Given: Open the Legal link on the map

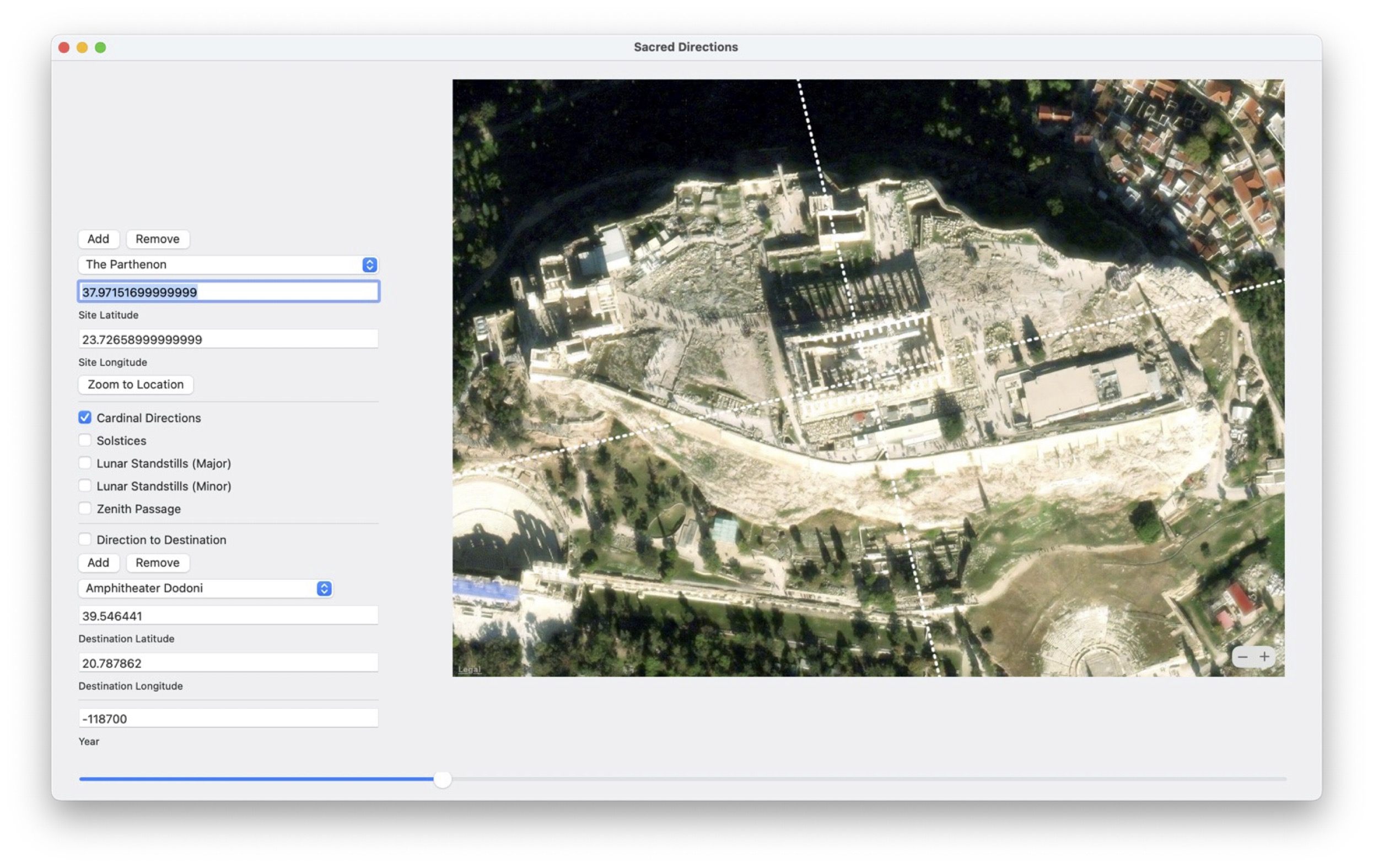Looking at the screenshot, I should (x=469, y=669).
